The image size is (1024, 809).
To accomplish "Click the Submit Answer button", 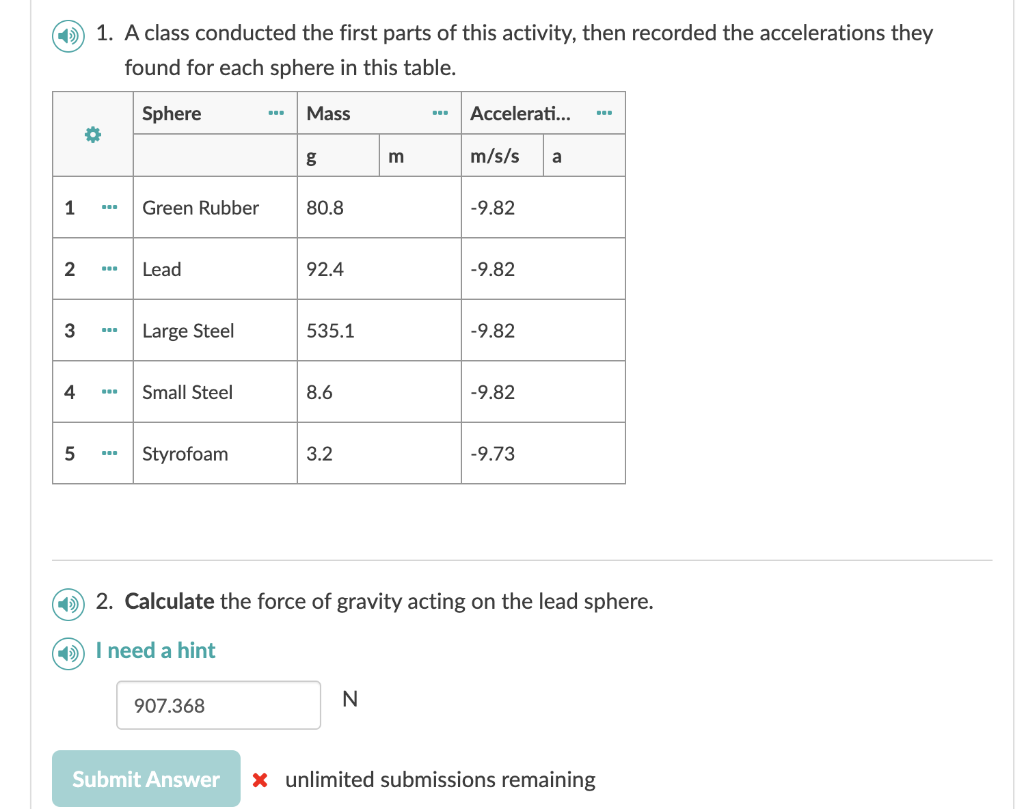I will pos(146,779).
